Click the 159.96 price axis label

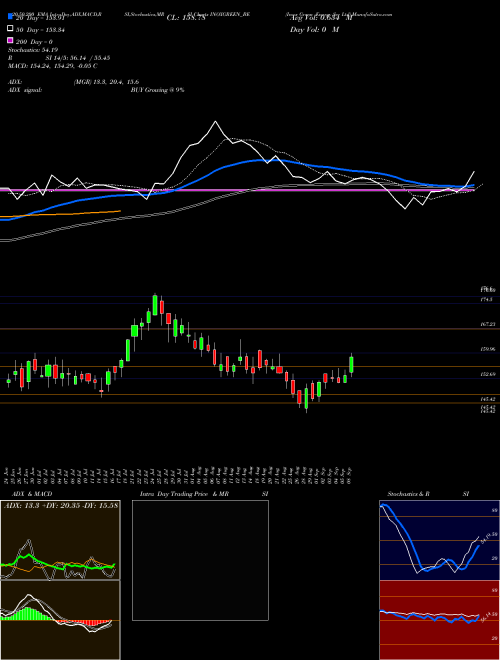tap(487, 349)
